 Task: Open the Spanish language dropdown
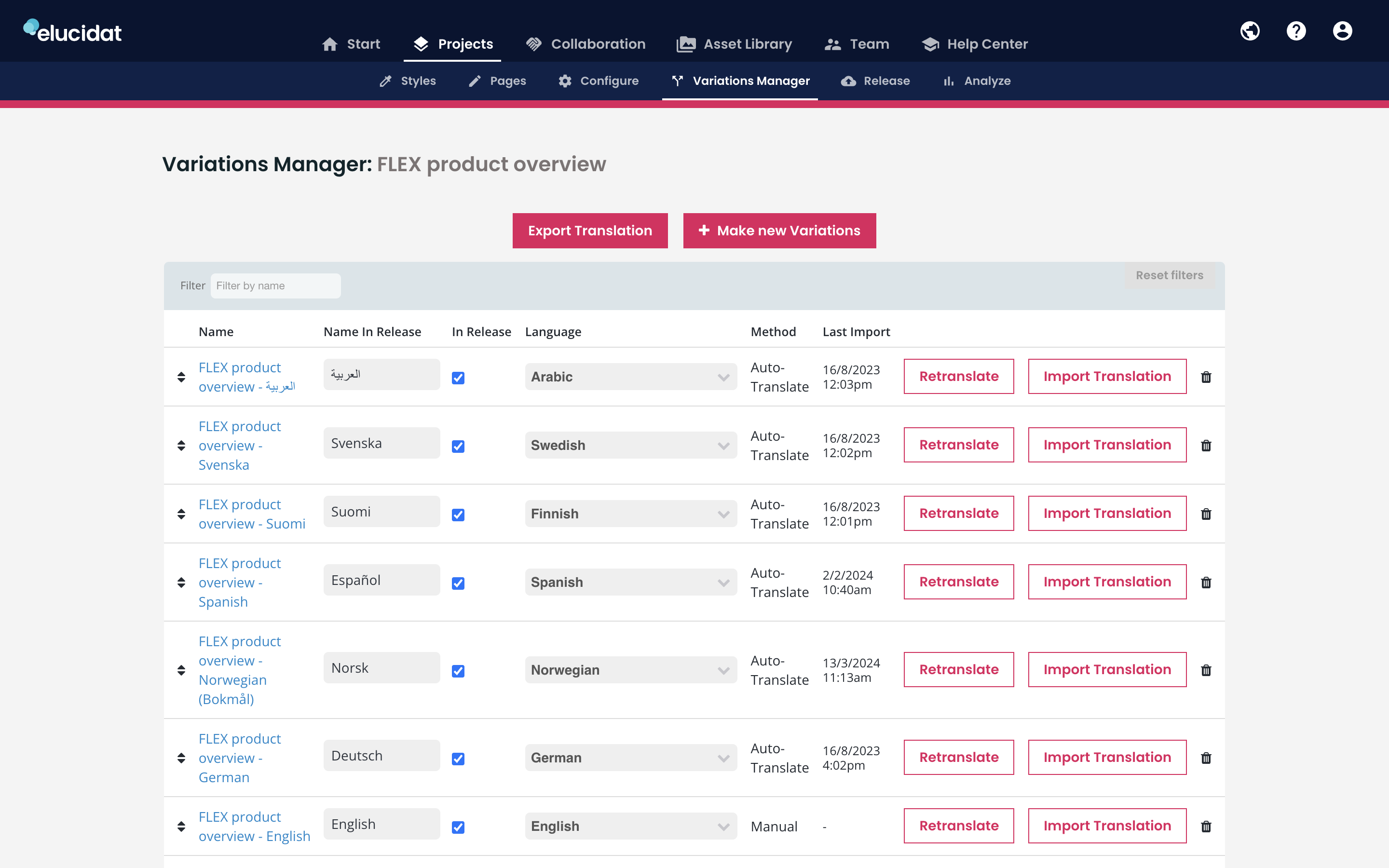(x=630, y=582)
